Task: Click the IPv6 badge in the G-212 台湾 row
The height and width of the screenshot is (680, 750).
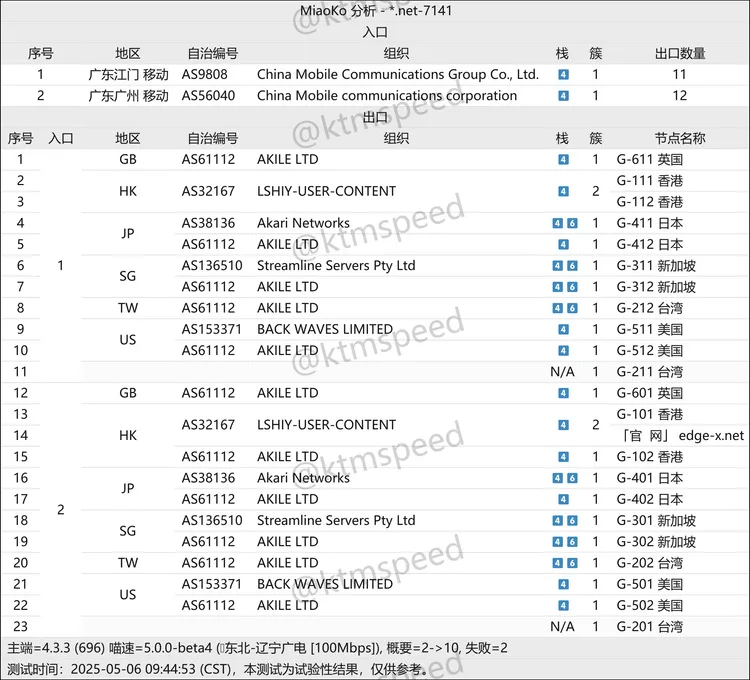Action: click(x=572, y=308)
